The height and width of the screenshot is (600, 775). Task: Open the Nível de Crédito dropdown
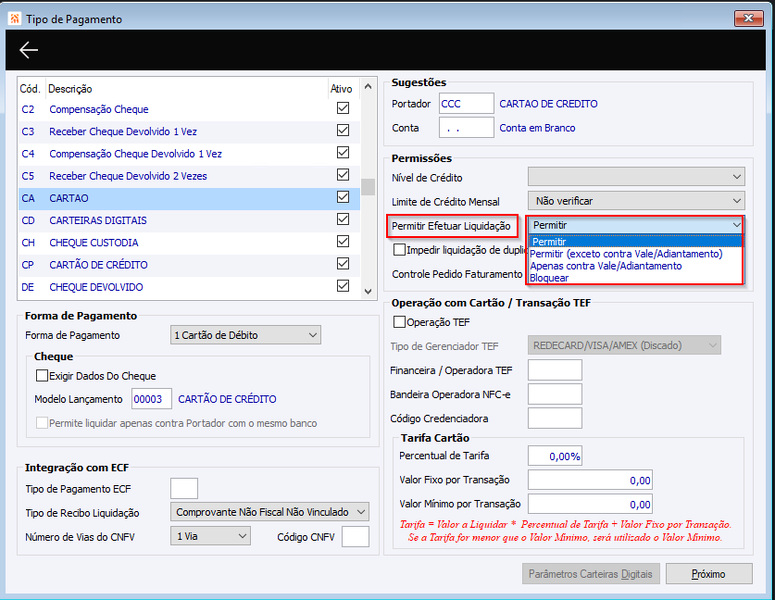click(x=636, y=177)
